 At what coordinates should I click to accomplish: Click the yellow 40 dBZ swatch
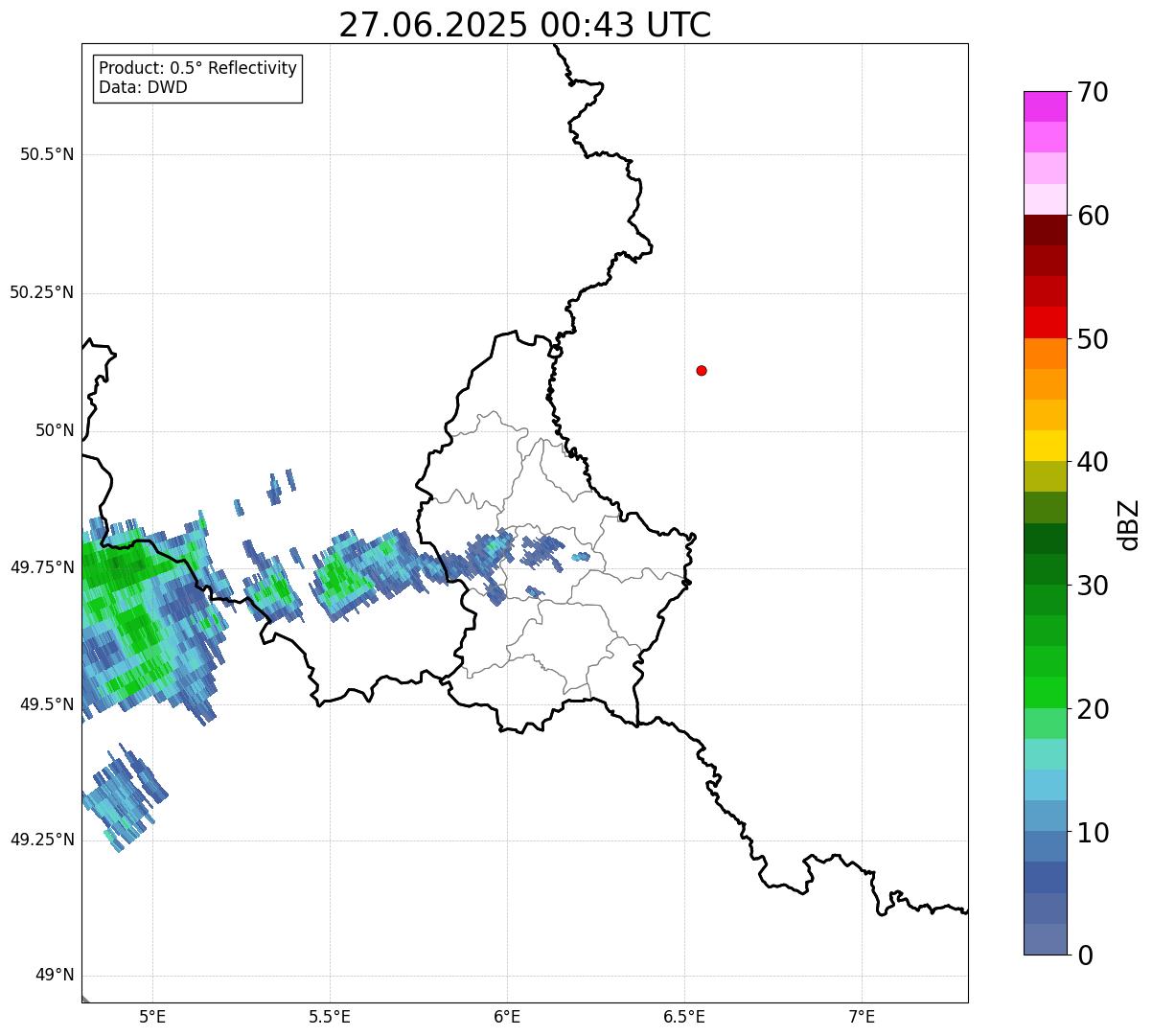1045,446
